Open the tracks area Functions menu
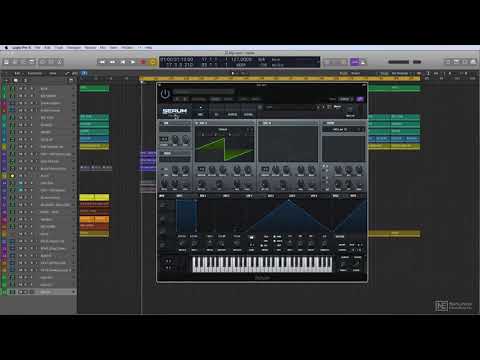The image size is (480, 360). pyautogui.click(x=35, y=73)
